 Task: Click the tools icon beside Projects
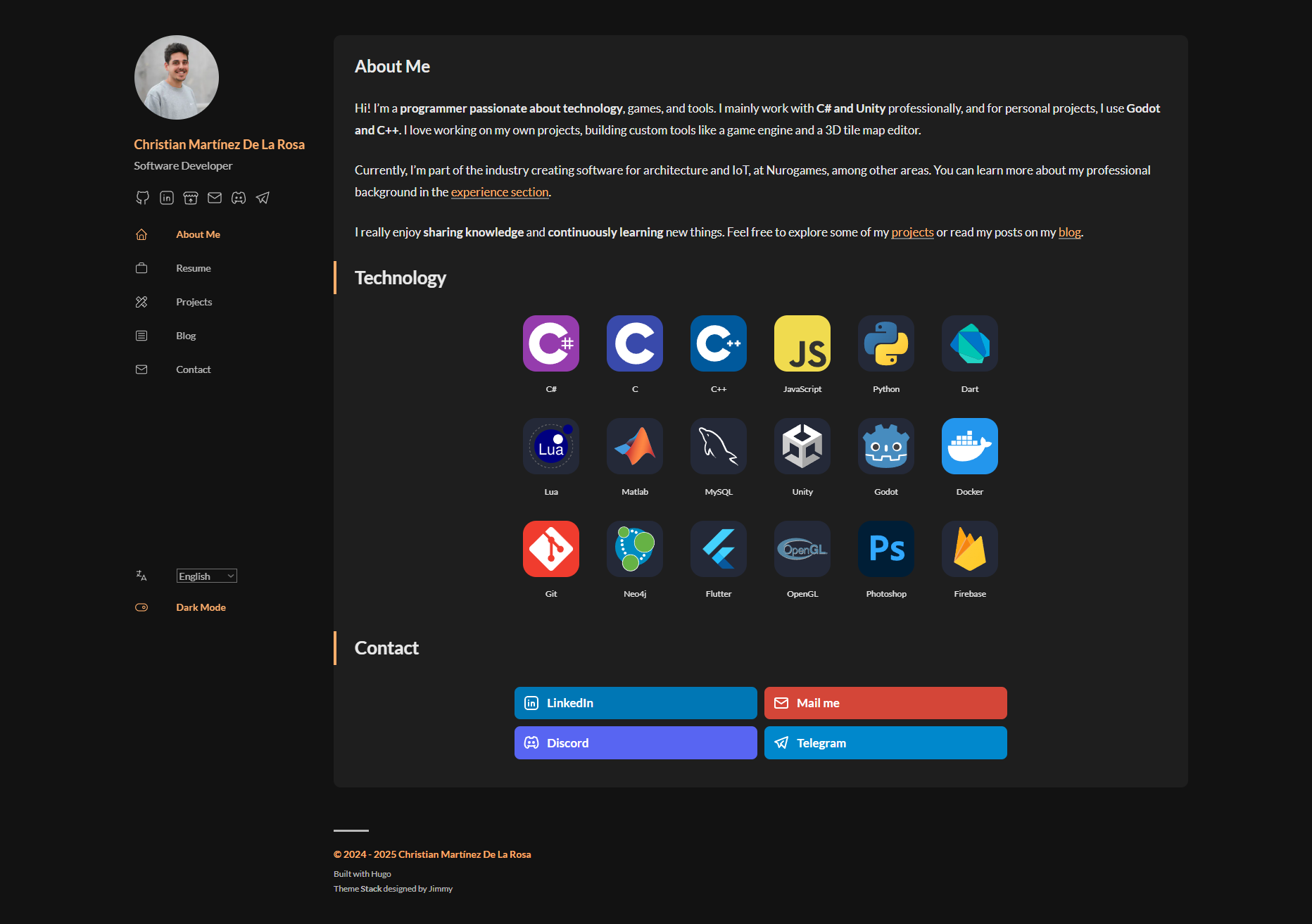pyautogui.click(x=141, y=302)
